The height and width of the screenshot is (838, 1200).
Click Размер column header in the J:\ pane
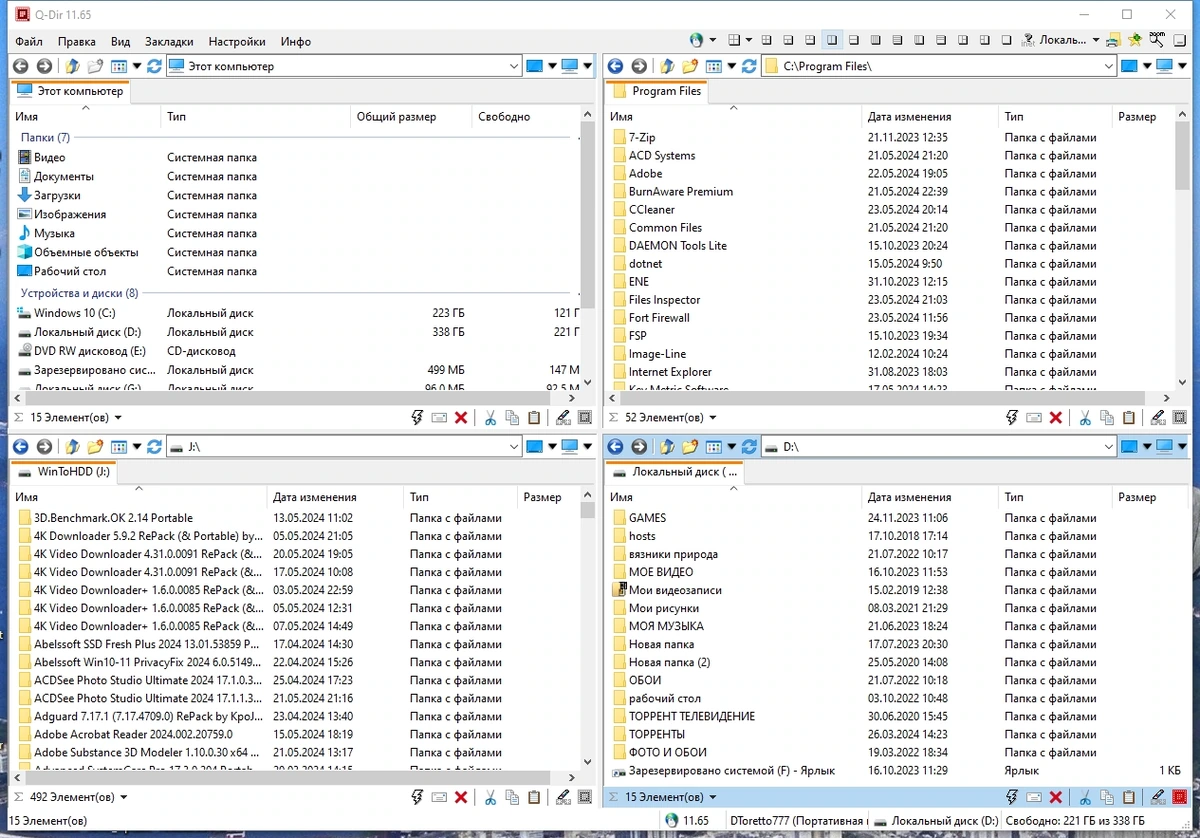[x=546, y=497]
